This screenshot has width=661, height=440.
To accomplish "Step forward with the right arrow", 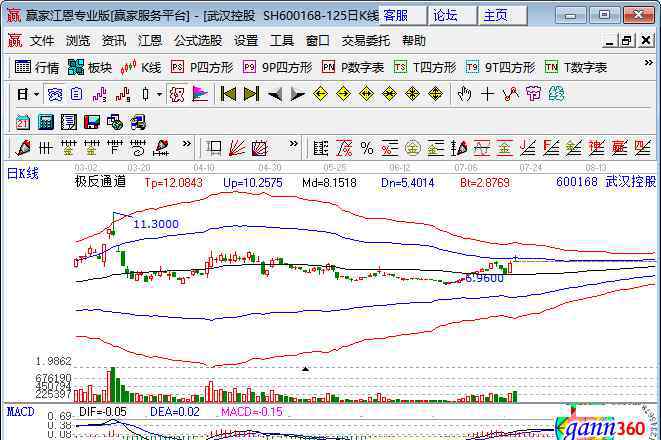I will coord(298,94).
